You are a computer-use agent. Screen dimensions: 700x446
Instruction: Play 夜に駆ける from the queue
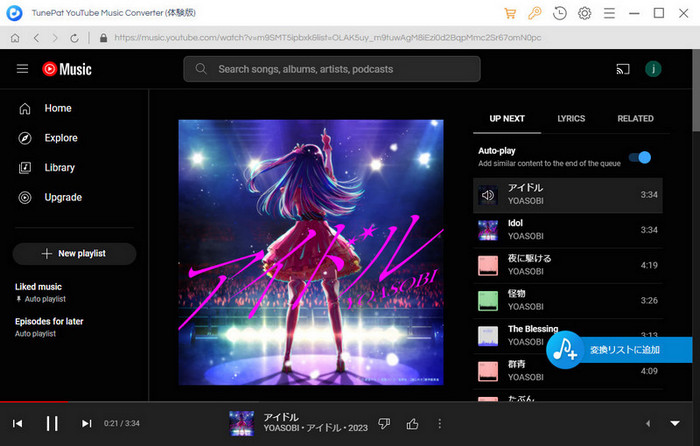pos(567,265)
